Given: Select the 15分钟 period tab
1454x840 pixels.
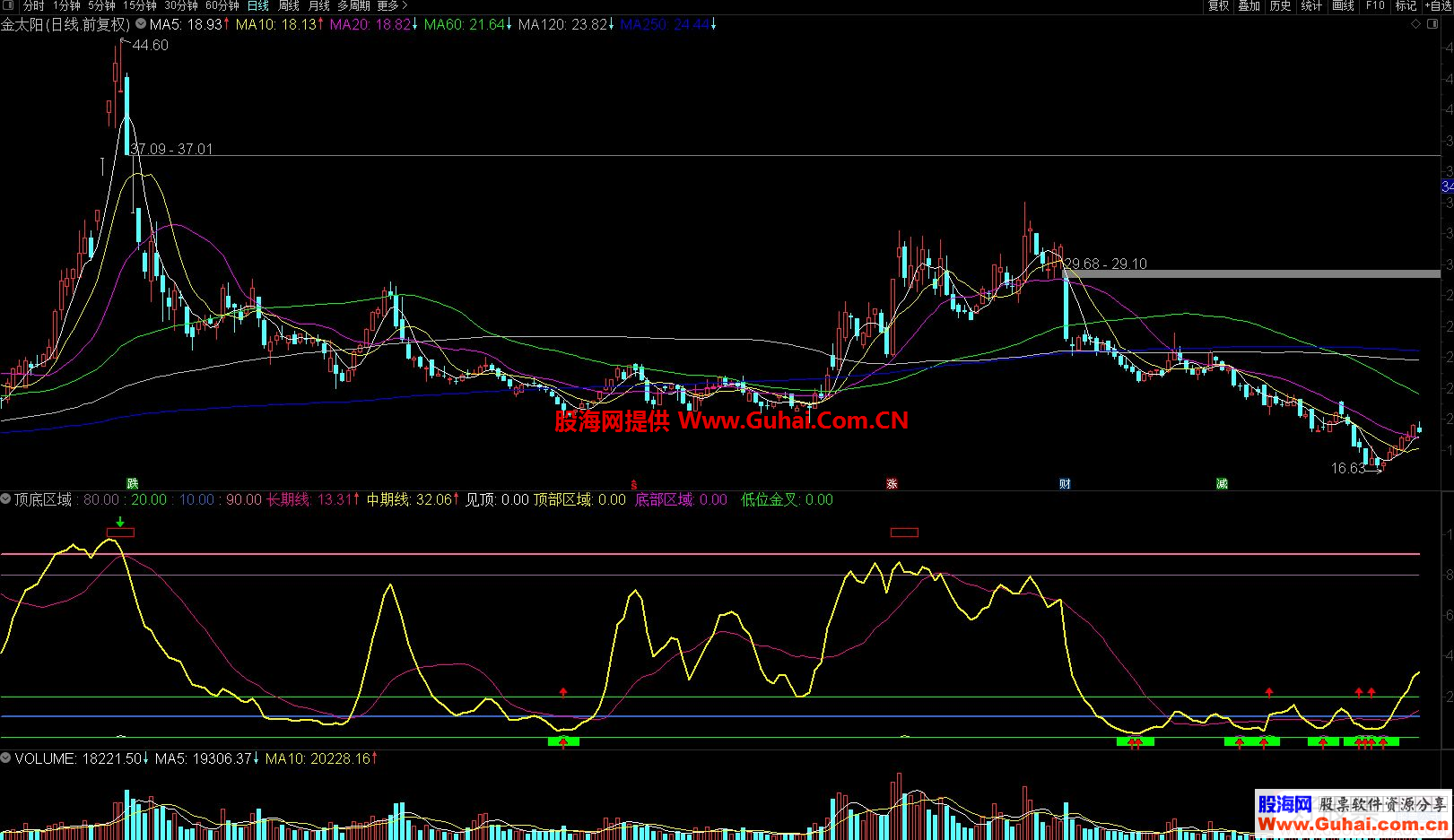Looking at the screenshot, I should (x=140, y=5).
